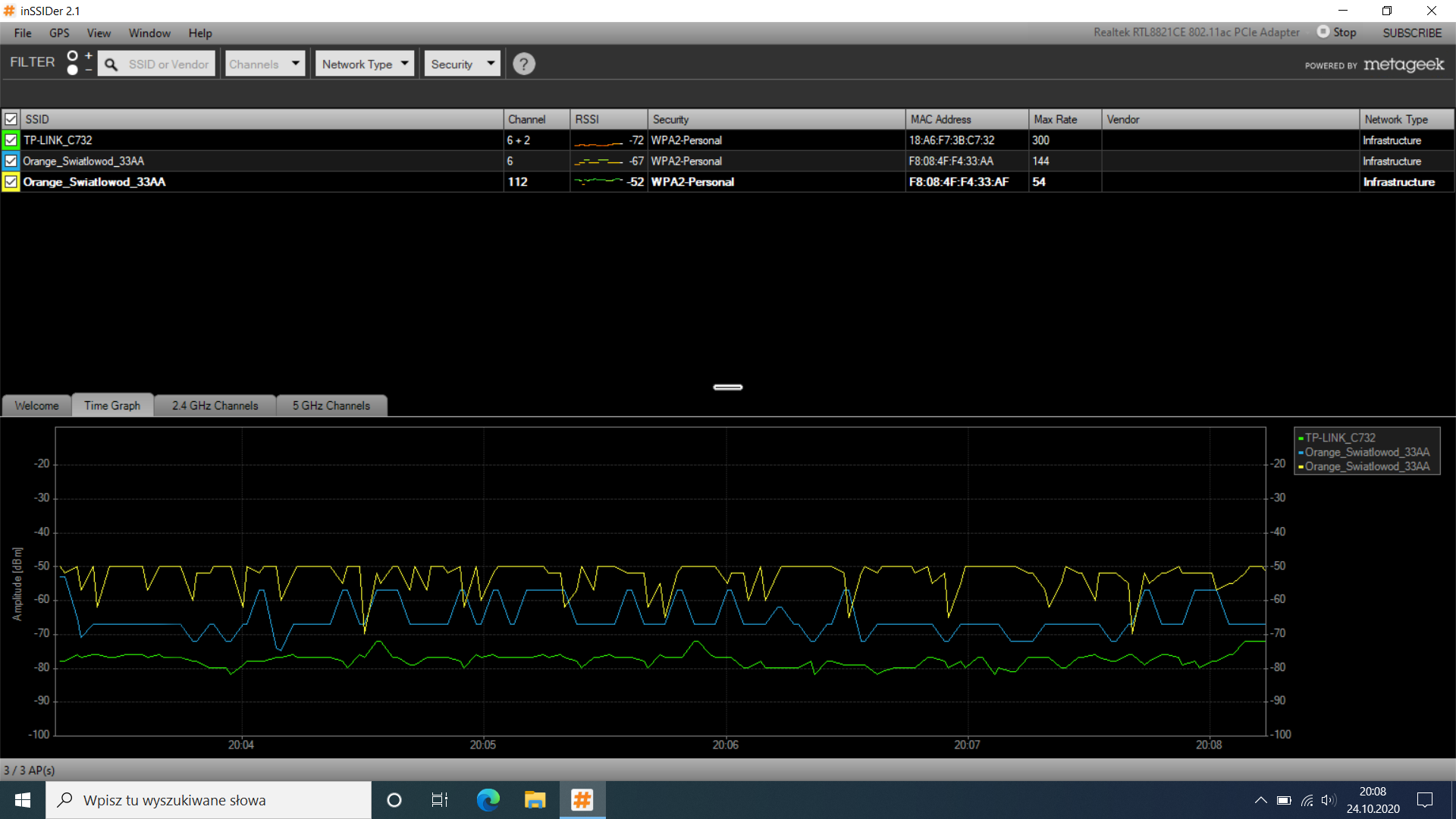Click the Realtek RTL8821CE adapter label

pos(1197,33)
